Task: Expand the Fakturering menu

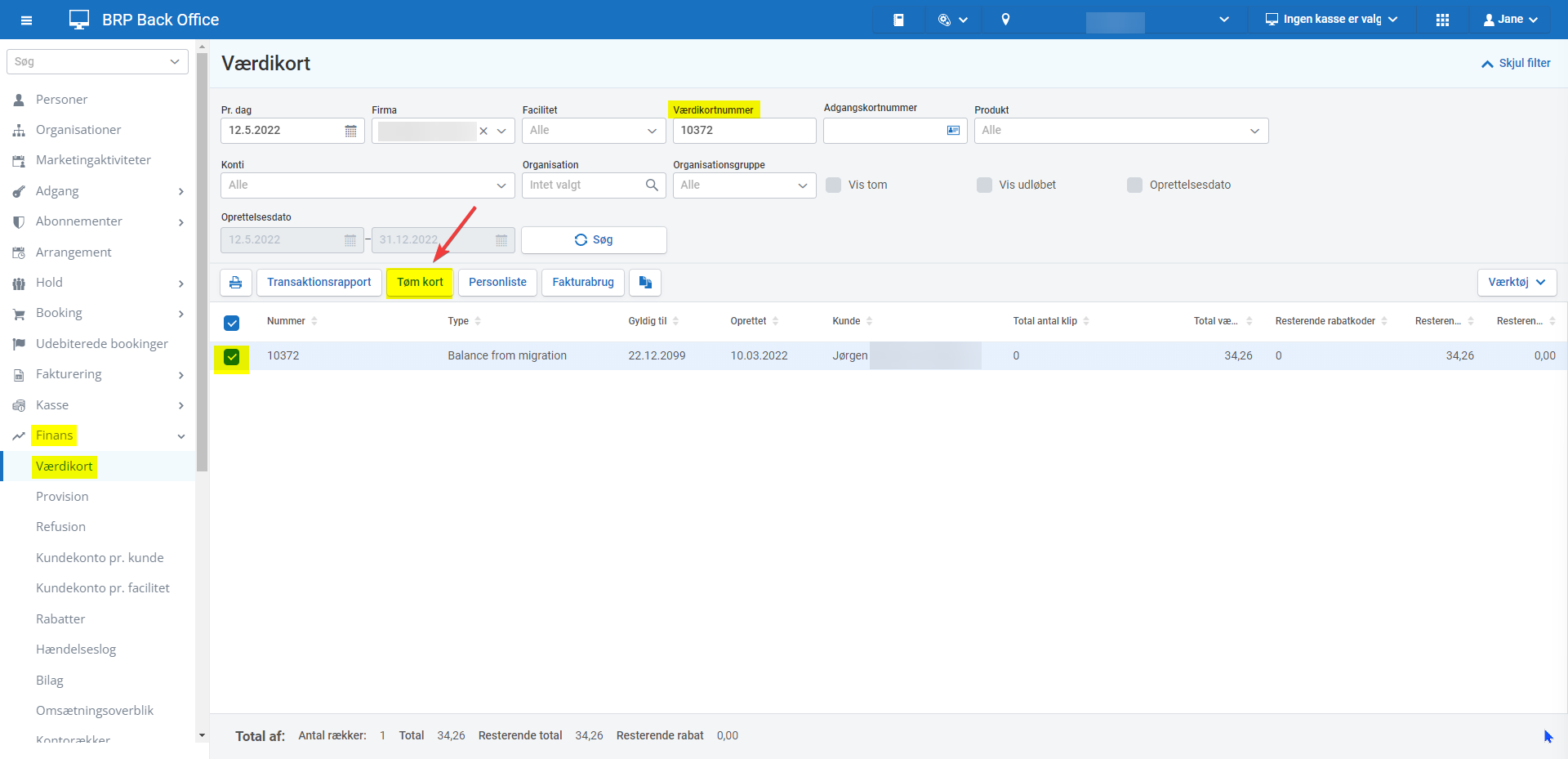Action: 98,373
